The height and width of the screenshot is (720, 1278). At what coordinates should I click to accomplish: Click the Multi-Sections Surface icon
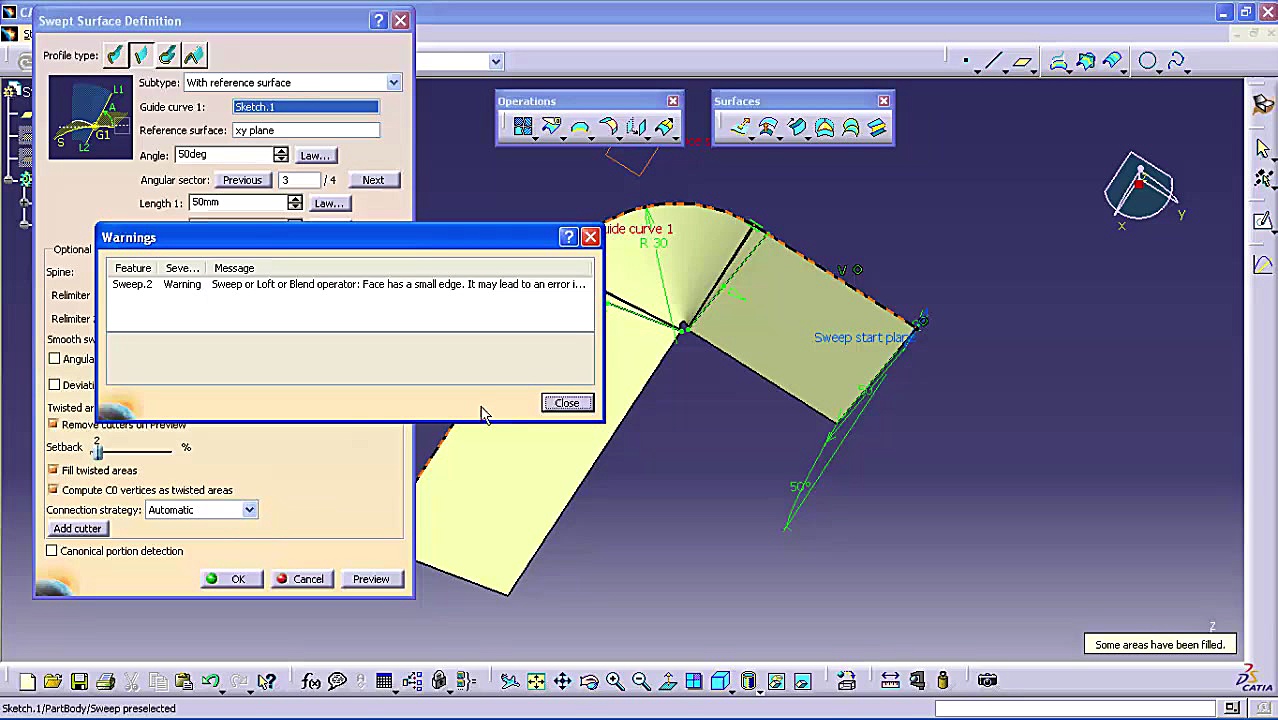click(x=850, y=126)
